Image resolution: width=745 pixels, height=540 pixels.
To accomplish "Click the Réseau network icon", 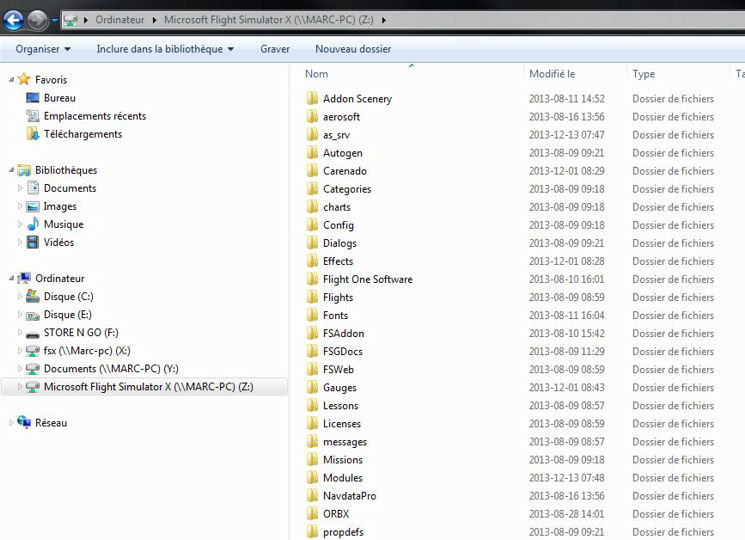I will point(24,422).
